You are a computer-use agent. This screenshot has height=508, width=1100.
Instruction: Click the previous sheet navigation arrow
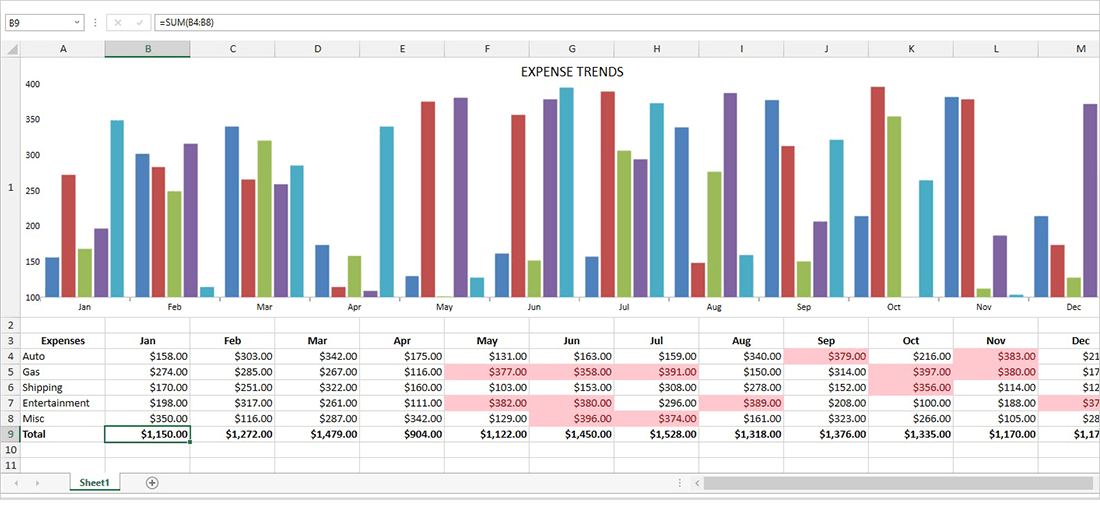coord(16,483)
